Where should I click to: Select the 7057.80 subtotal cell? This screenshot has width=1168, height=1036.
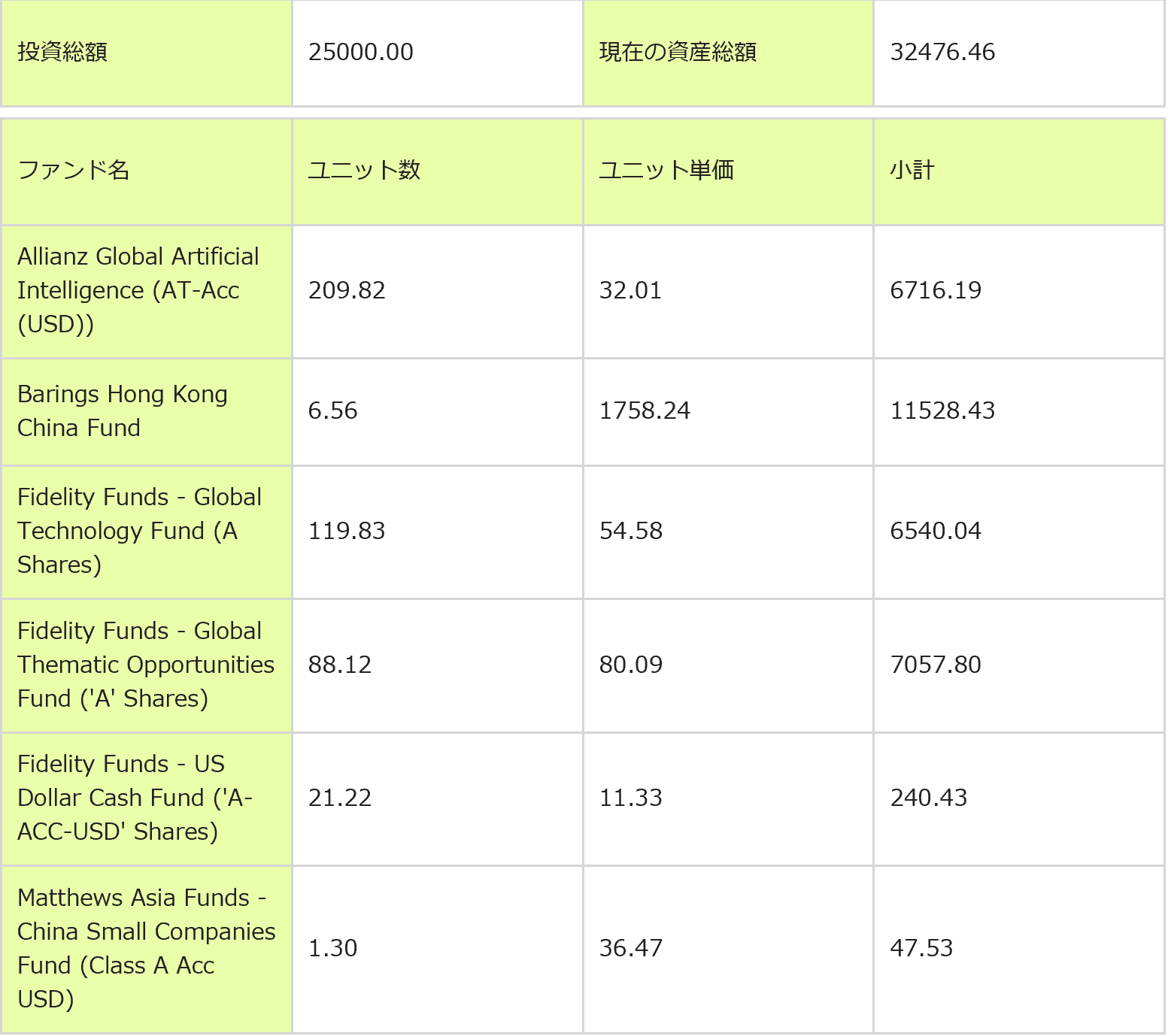tap(935, 665)
